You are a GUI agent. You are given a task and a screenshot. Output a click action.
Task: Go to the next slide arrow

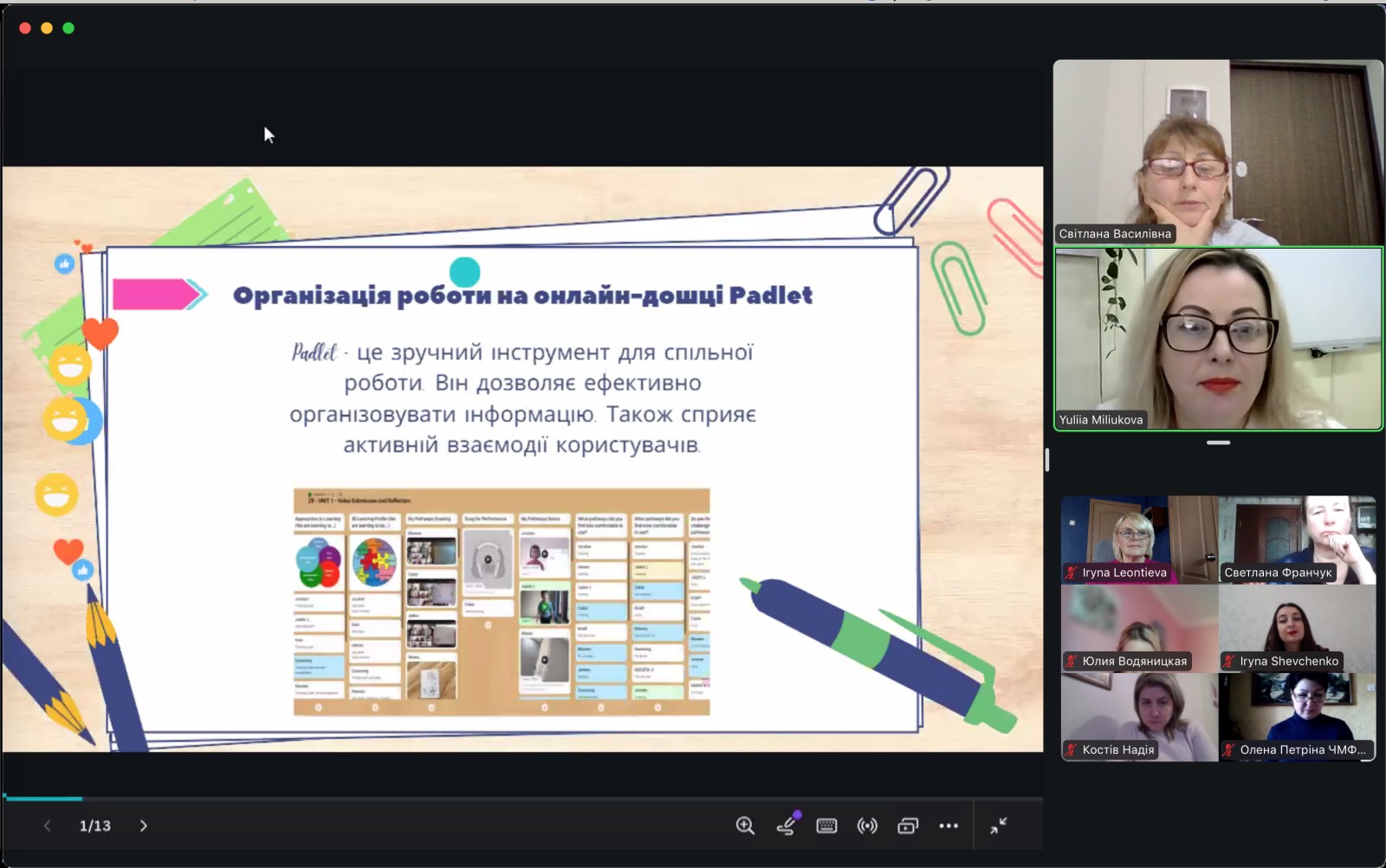pos(144,826)
